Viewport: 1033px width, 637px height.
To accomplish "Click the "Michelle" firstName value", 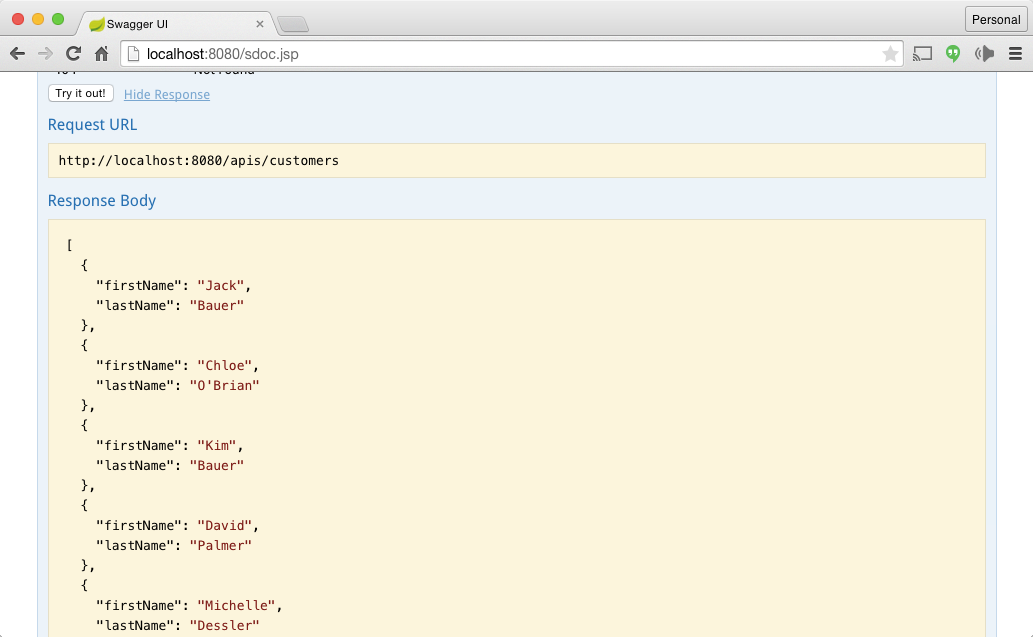I will (237, 605).
